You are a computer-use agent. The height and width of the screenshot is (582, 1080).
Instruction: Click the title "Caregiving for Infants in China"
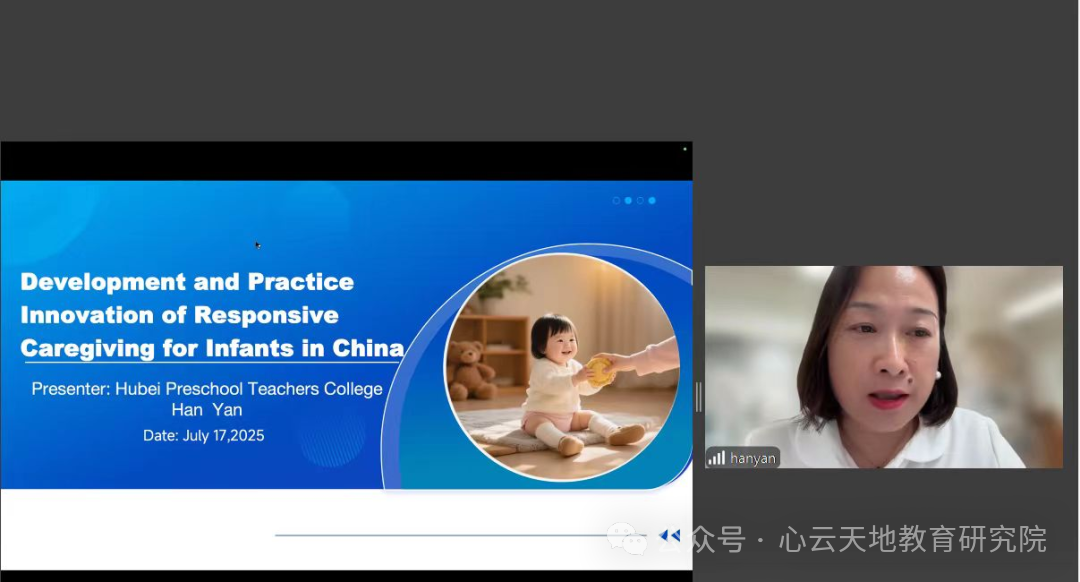[211, 348]
